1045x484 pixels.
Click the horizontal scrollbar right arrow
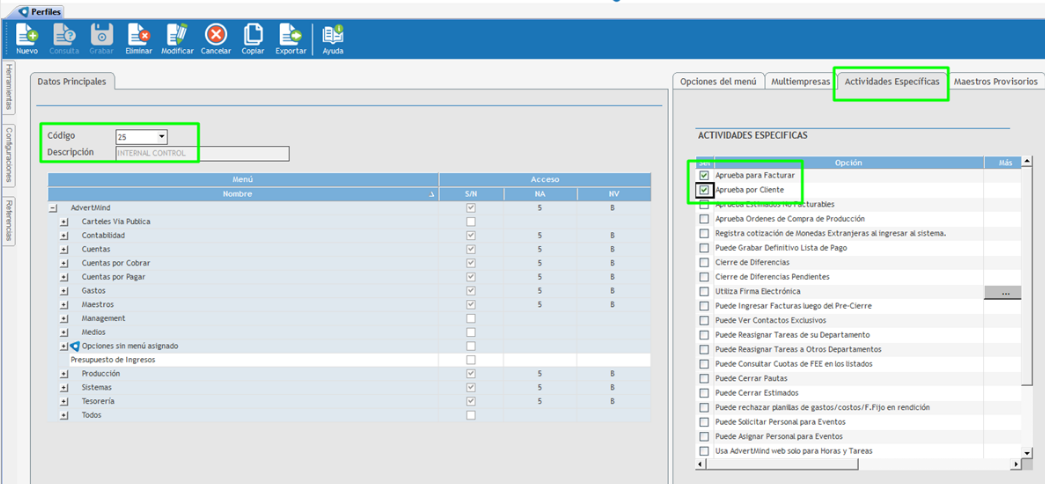click(x=1016, y=463)
